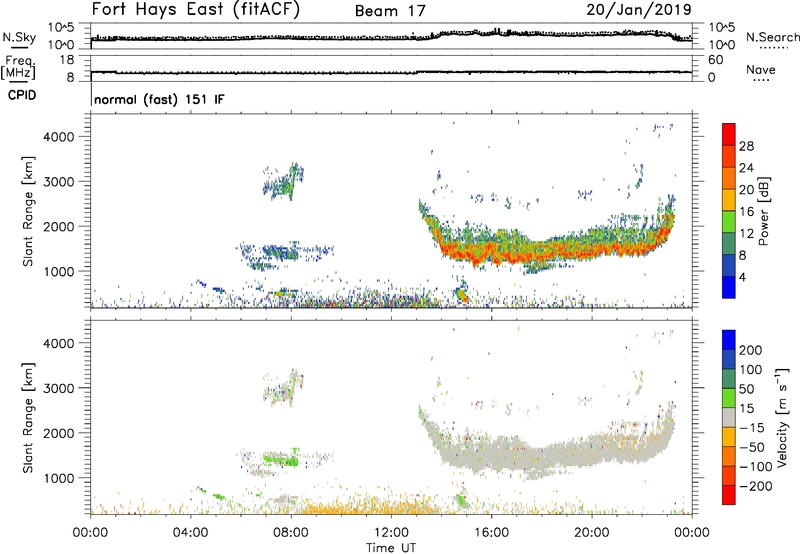Image resolution: width=800 pixels, height=554 pixels.
Task: Click the -15 label on velocity colorbar
Action: (752, 428)
